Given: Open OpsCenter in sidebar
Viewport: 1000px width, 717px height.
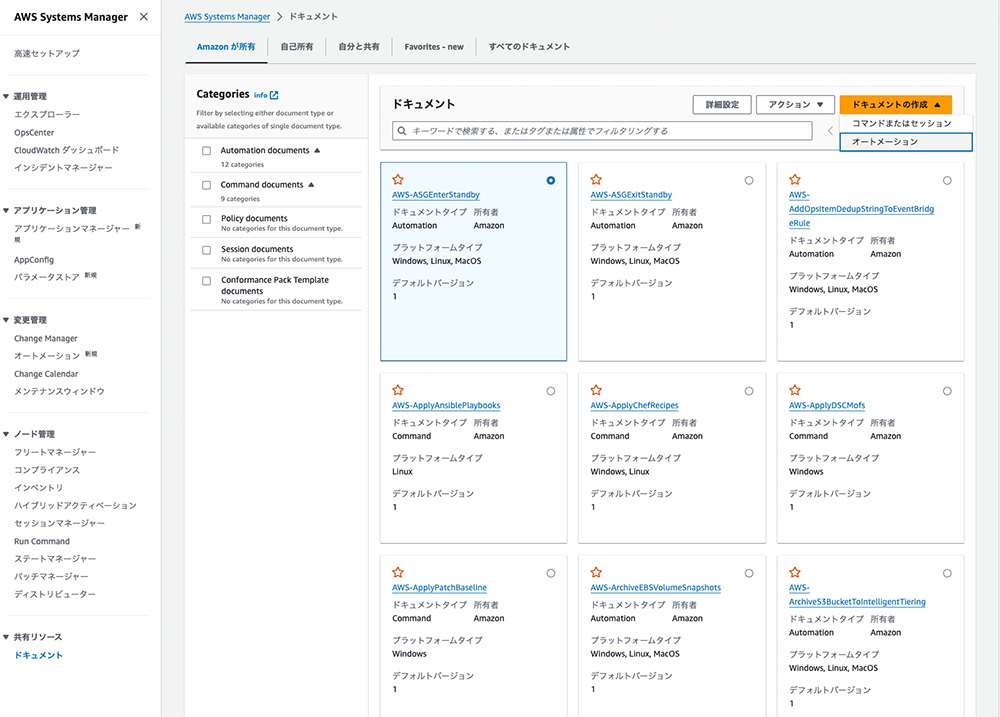Looking at the screenshot, I should (x=34, y=133).
